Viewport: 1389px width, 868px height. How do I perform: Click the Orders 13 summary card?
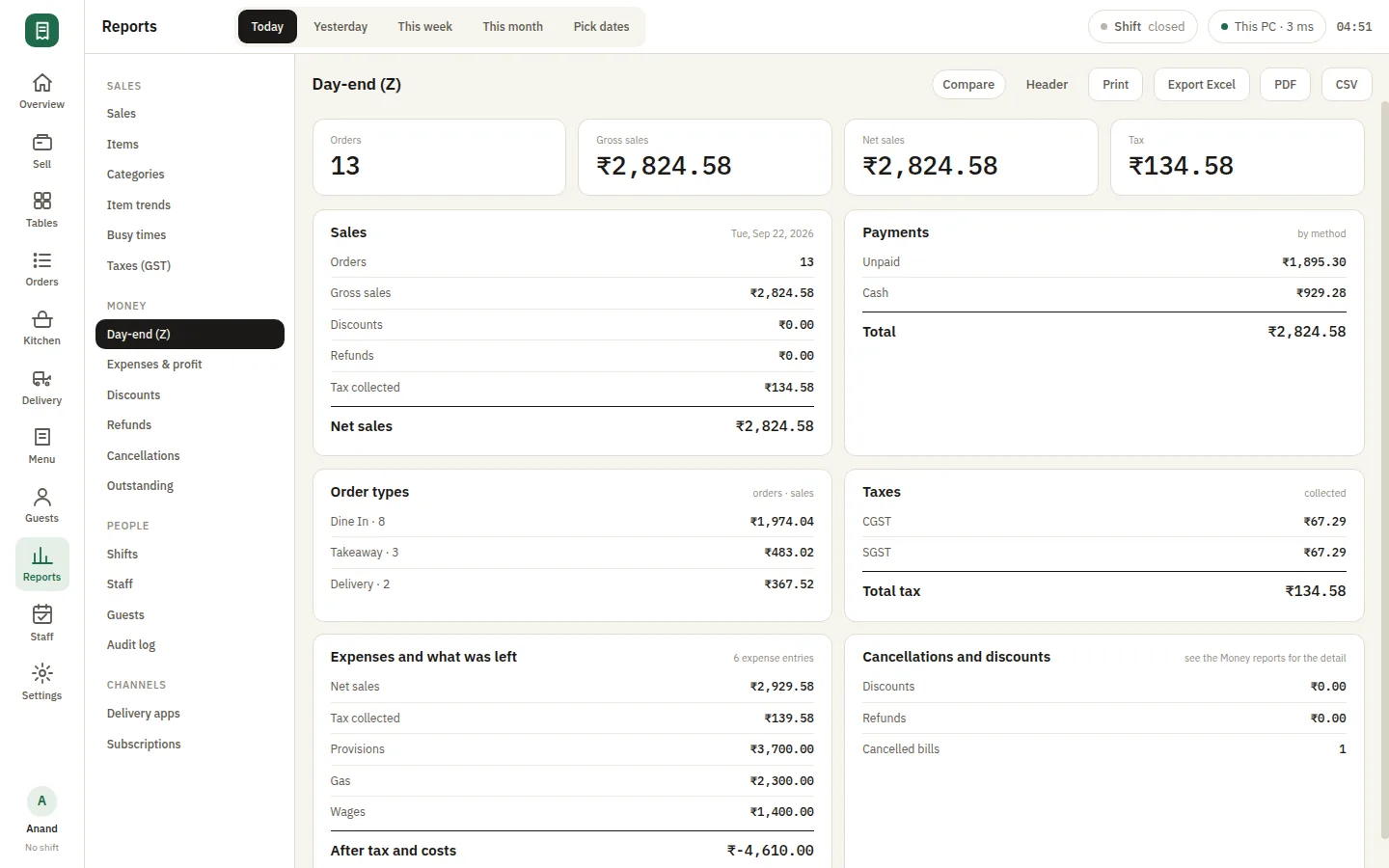tap(439, 157)
